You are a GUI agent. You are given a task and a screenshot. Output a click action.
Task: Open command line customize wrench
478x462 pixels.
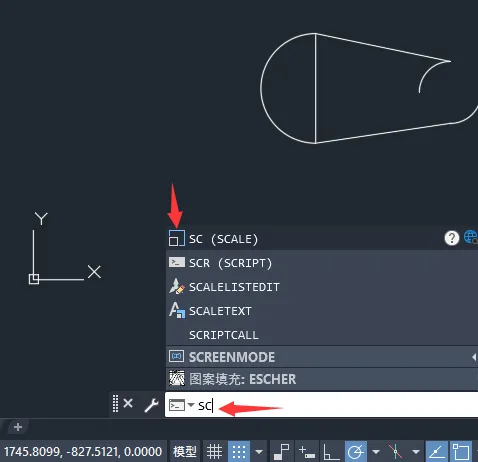click(151, 405)
